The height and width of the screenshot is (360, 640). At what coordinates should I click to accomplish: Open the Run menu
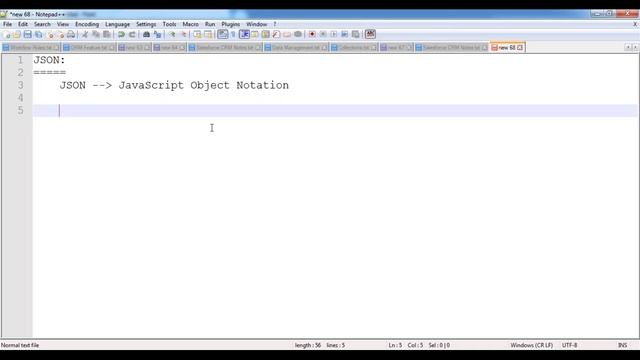tap(210, 24)
